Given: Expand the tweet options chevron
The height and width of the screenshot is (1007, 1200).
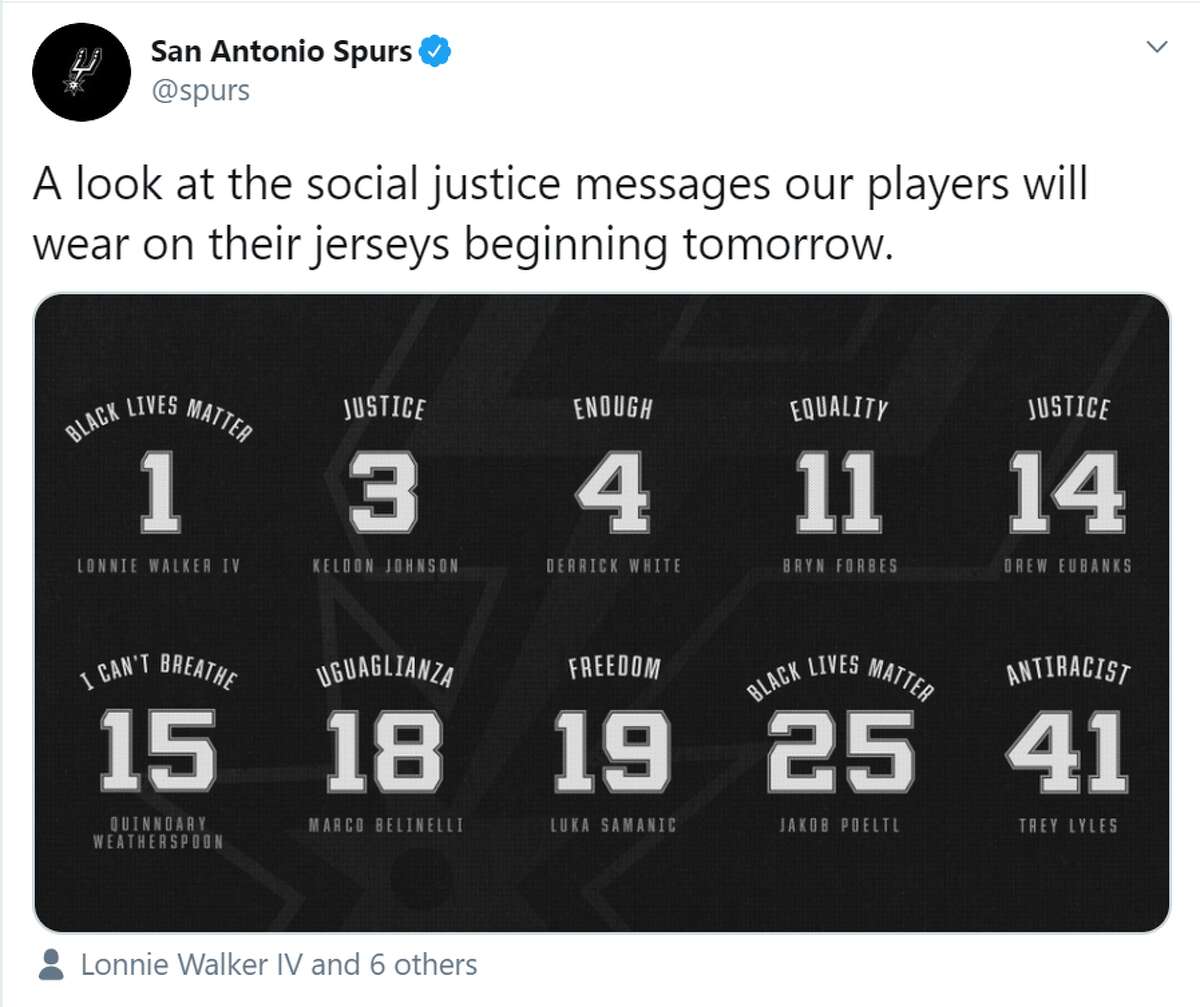Looking at the screenshot, I should click(1157, 47).
